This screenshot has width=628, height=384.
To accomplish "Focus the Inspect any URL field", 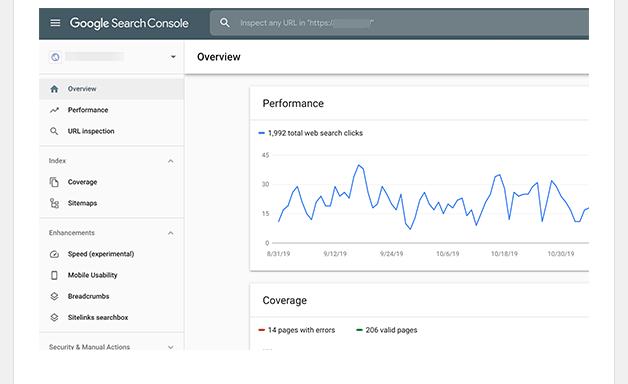I will coord(399,23).
